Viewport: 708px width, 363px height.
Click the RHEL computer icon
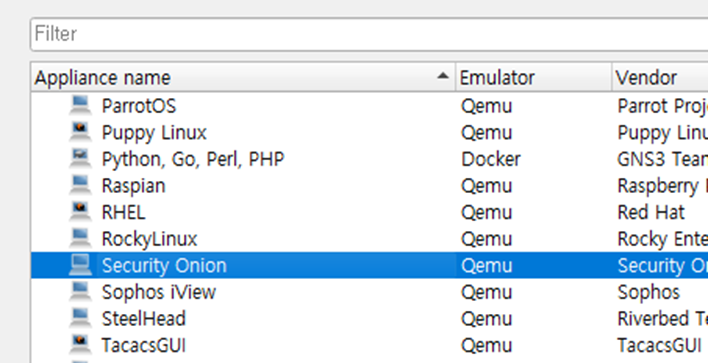[80, 212]
